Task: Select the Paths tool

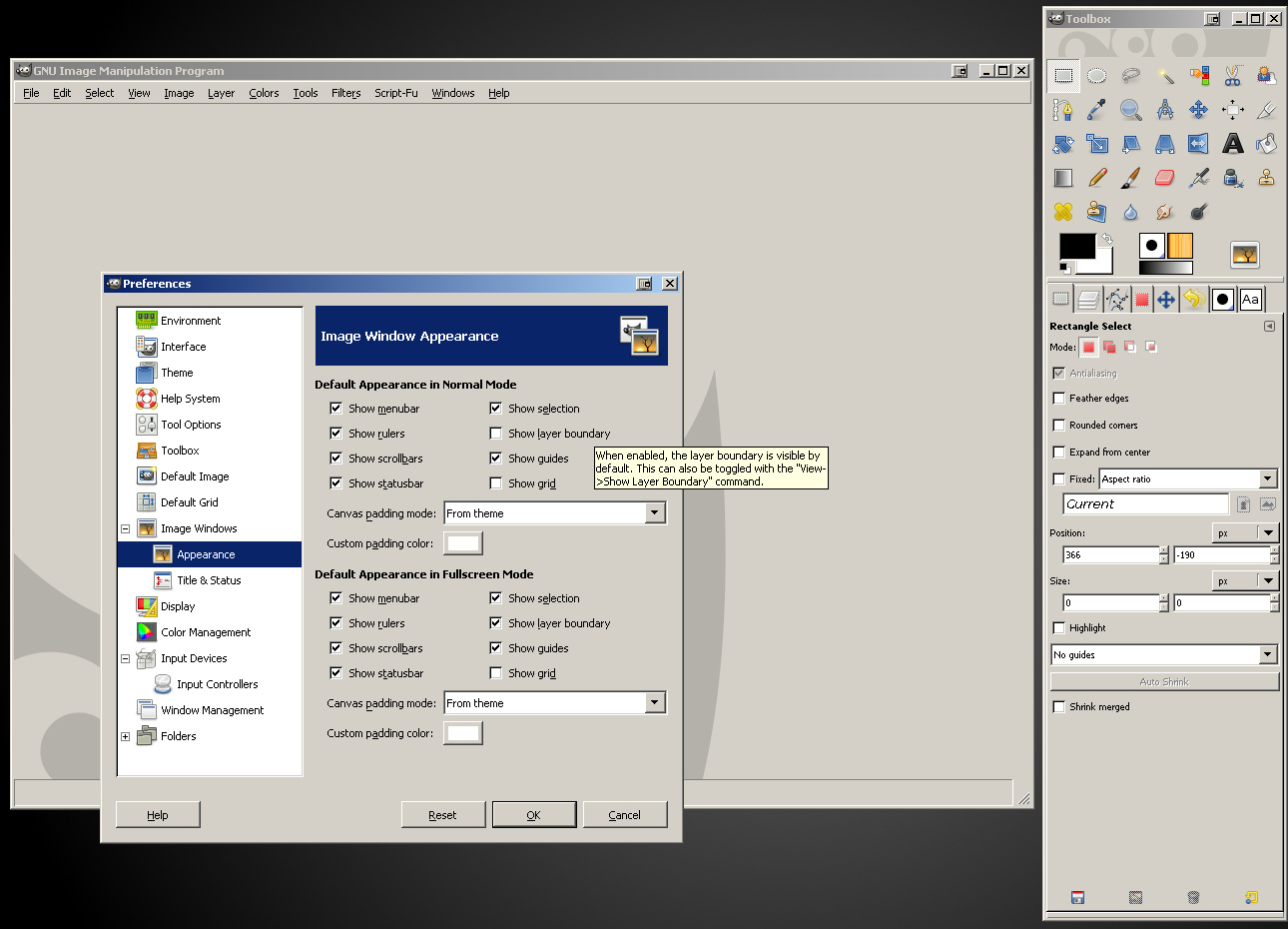Action: [1063, 110]
